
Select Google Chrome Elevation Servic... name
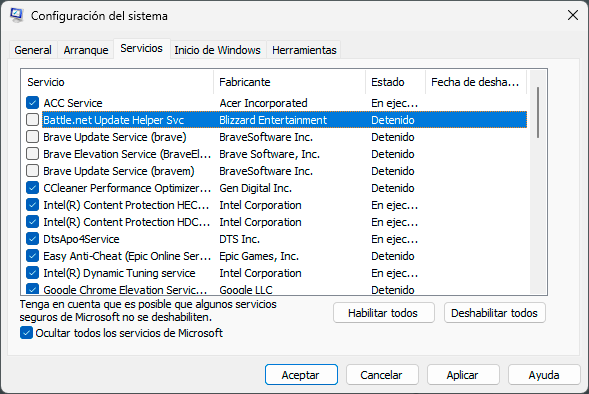coord(125,290)
